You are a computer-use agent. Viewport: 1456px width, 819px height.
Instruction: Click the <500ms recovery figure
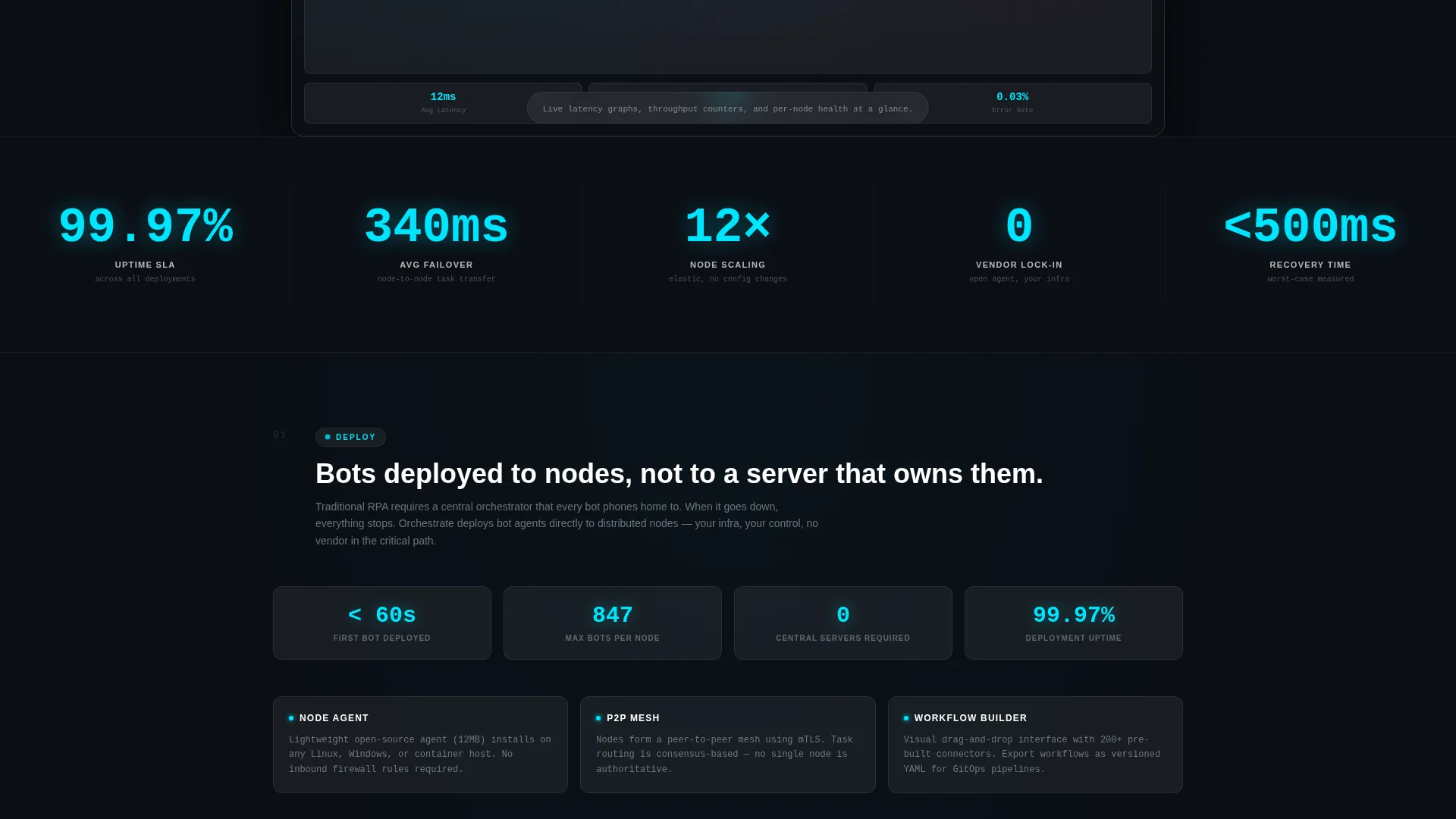tap(1310, 227)
